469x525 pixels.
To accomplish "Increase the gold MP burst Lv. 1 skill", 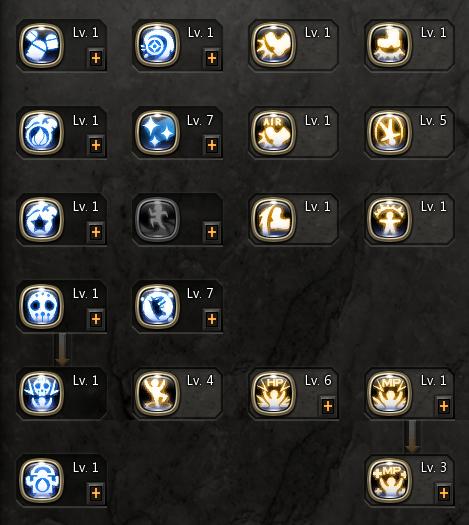I will tap(444, 406).
